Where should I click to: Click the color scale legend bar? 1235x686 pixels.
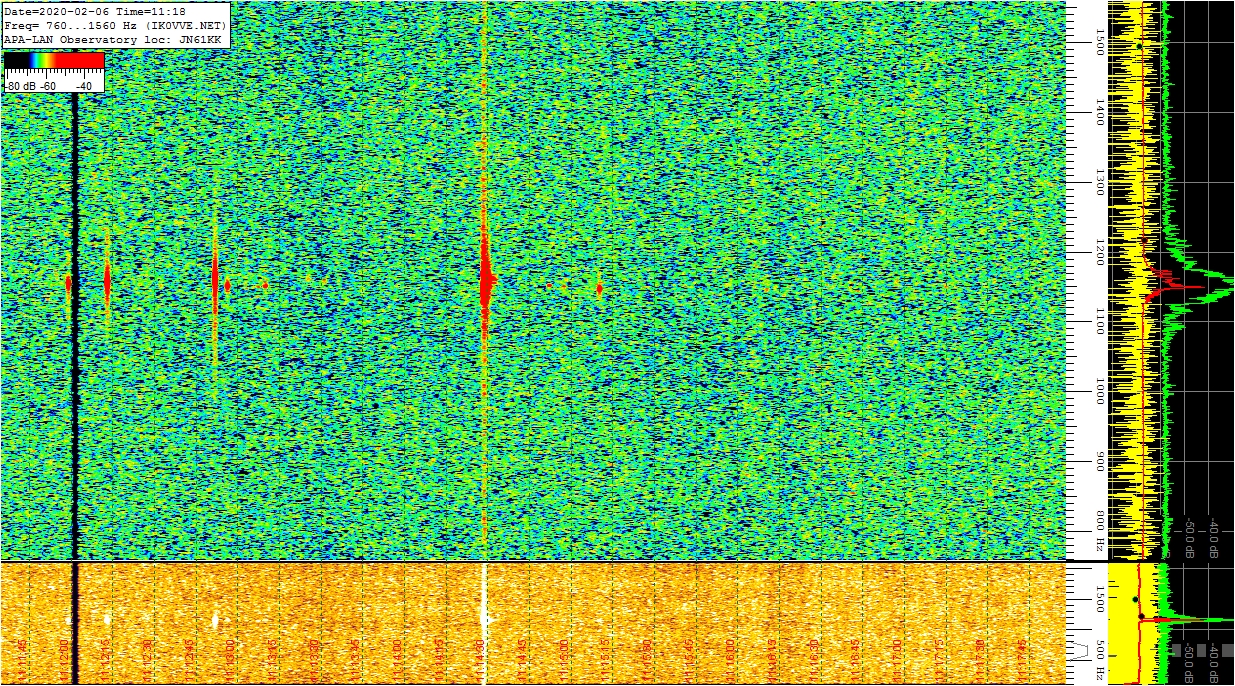(x=54, y=60)
